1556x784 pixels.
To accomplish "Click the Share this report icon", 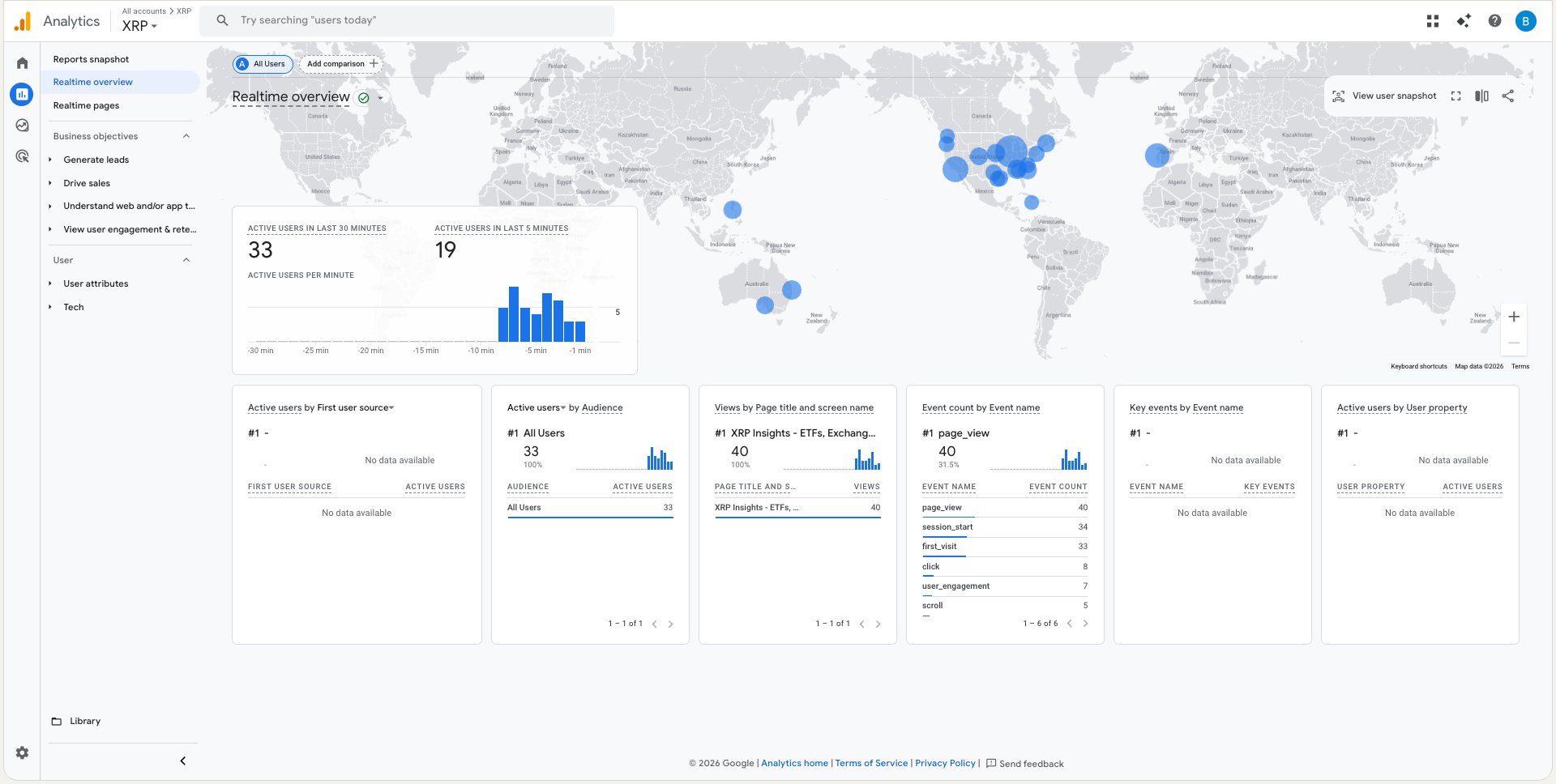I will pyautogui.click(x=1507, y=96).
